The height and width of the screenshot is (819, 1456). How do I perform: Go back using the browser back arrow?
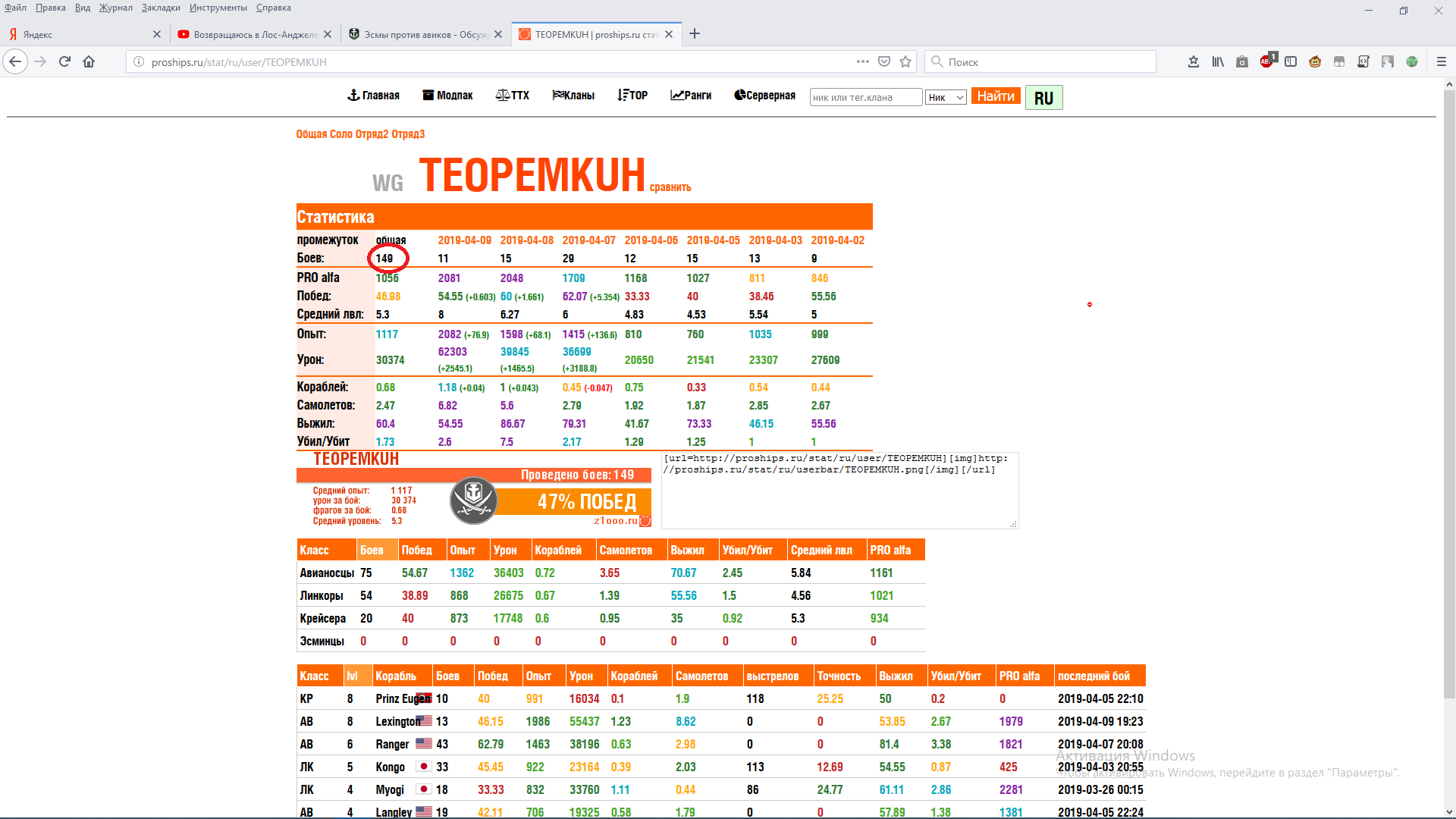pos(15,61)
